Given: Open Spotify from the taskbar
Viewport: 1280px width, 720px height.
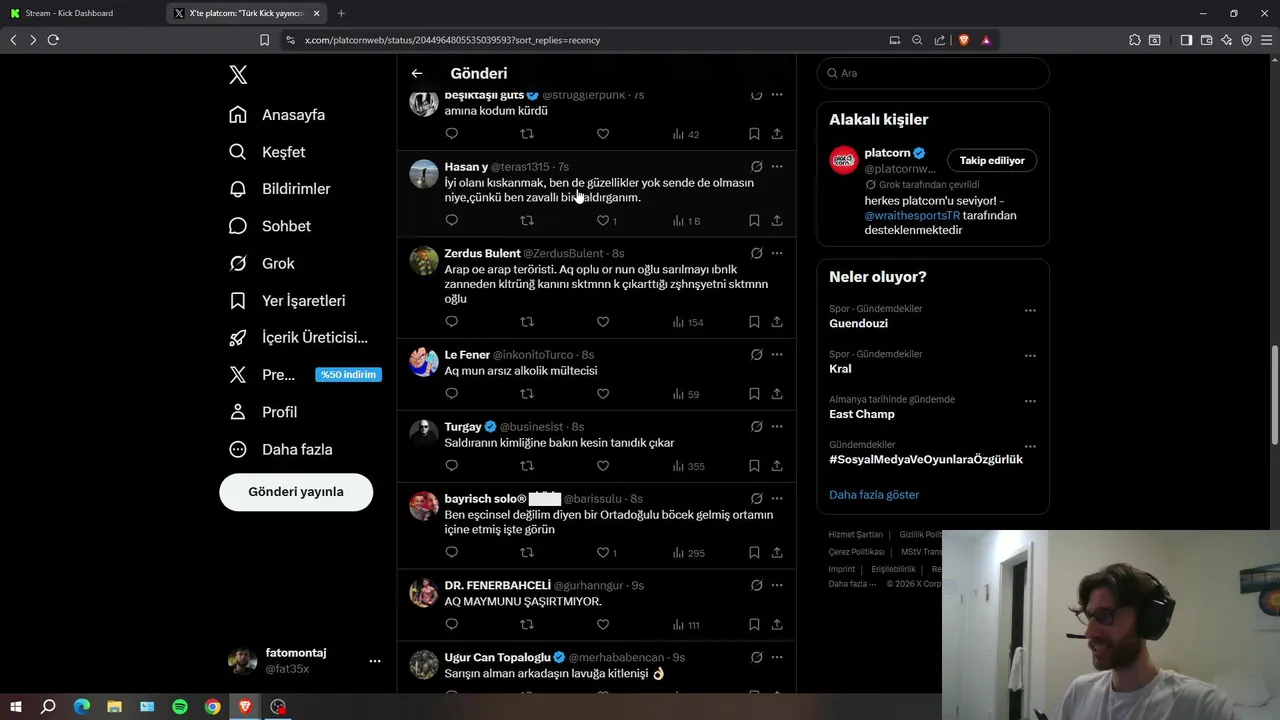Looking at the screenshot, I should click(x=180, y=707).
